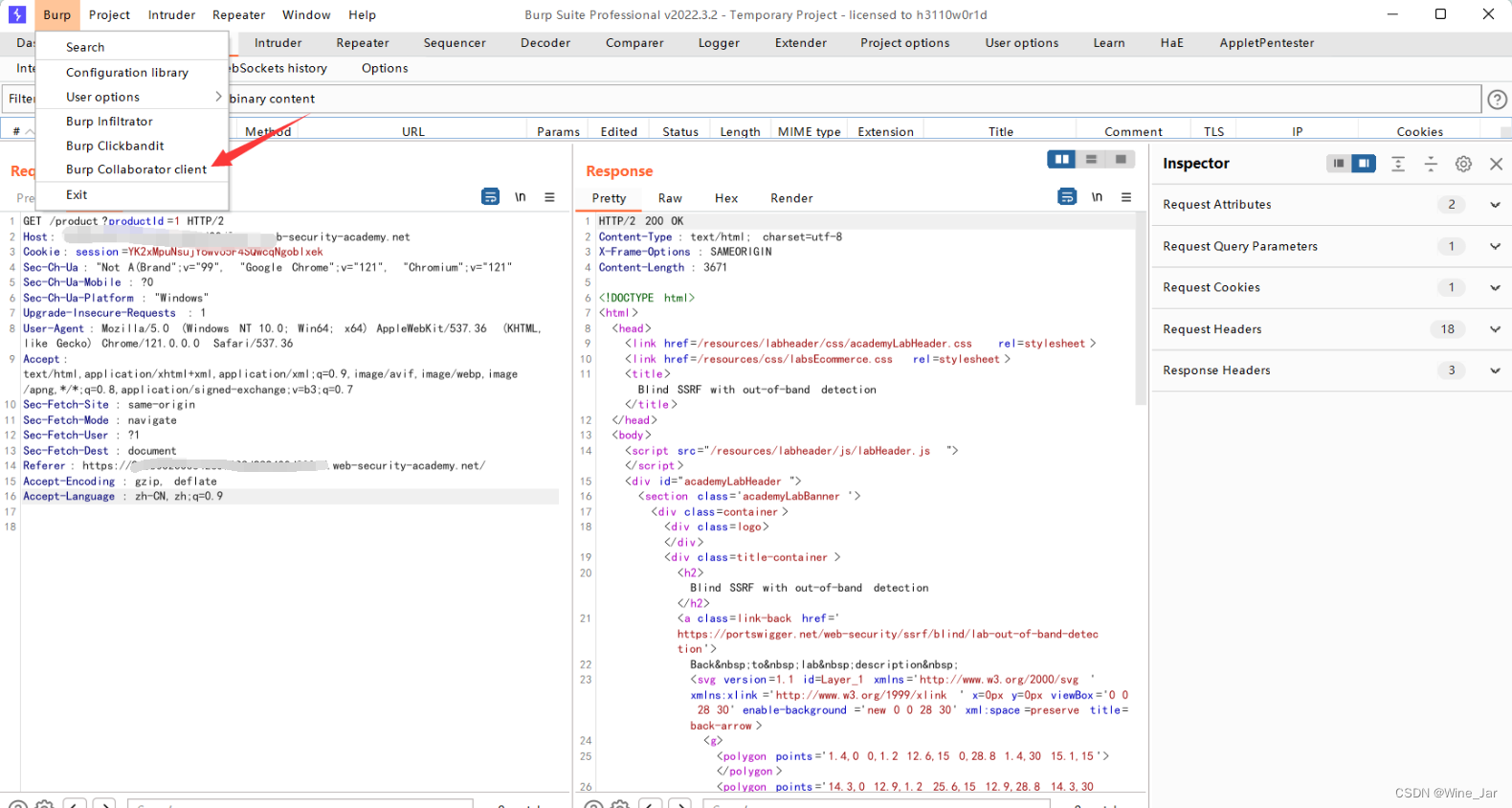Screen dimensions: 1512x808
Task: Switch to the Sequencer tab
Action: pyautogui.click(x=455, y=43)
